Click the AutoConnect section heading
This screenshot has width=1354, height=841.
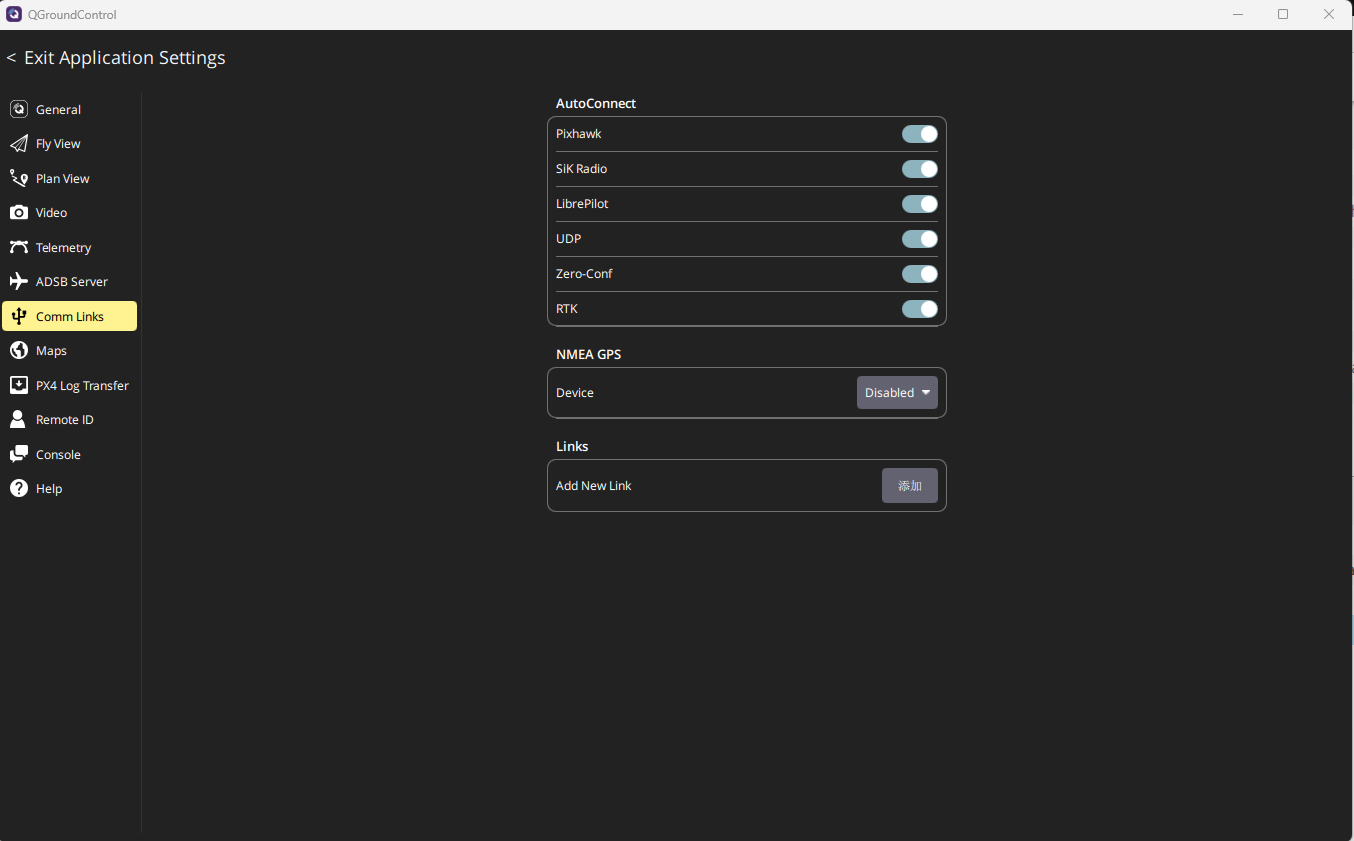[596, 104]
